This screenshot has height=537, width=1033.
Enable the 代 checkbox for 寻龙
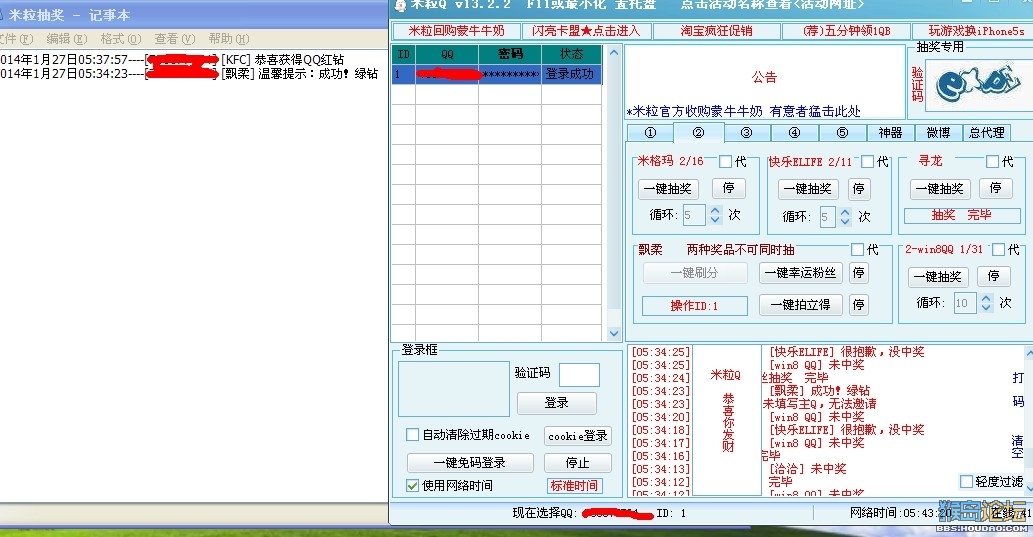[x=992, y=161]
